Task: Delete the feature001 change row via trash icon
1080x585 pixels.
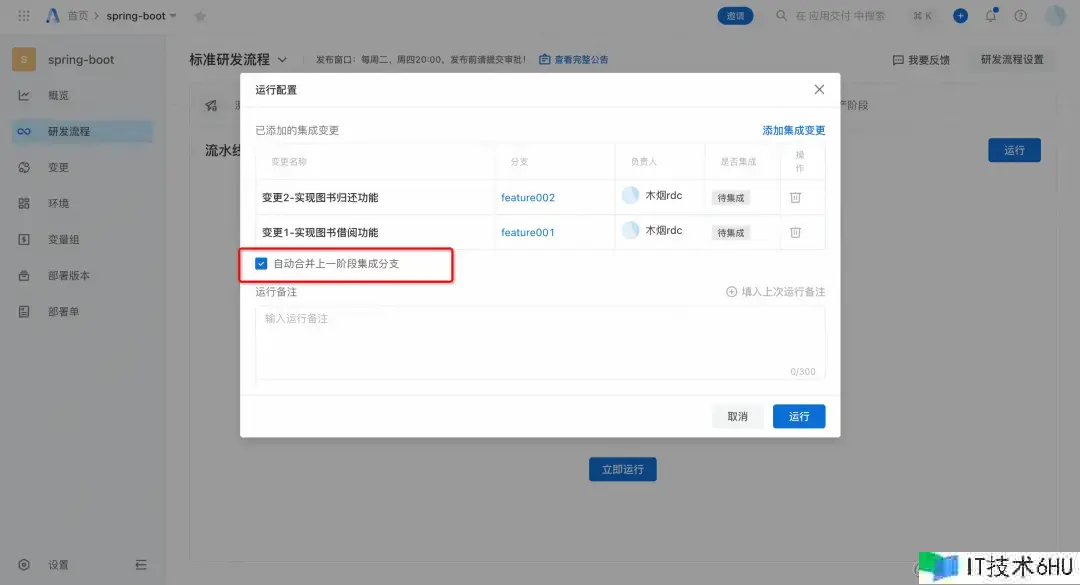Action: (795, 232)
